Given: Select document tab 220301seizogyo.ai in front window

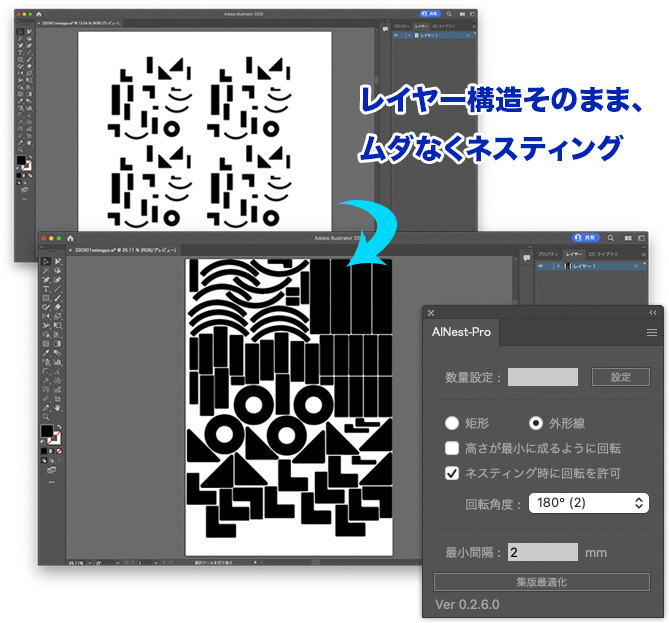Looking at the screenshot, I should tap(125, 250).
